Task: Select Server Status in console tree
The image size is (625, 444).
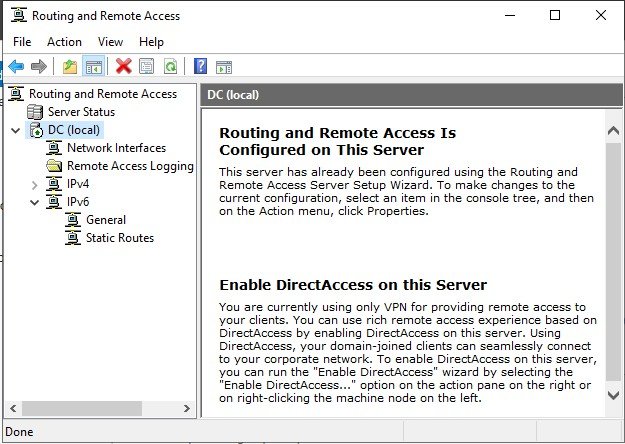Action: [81, 112]
